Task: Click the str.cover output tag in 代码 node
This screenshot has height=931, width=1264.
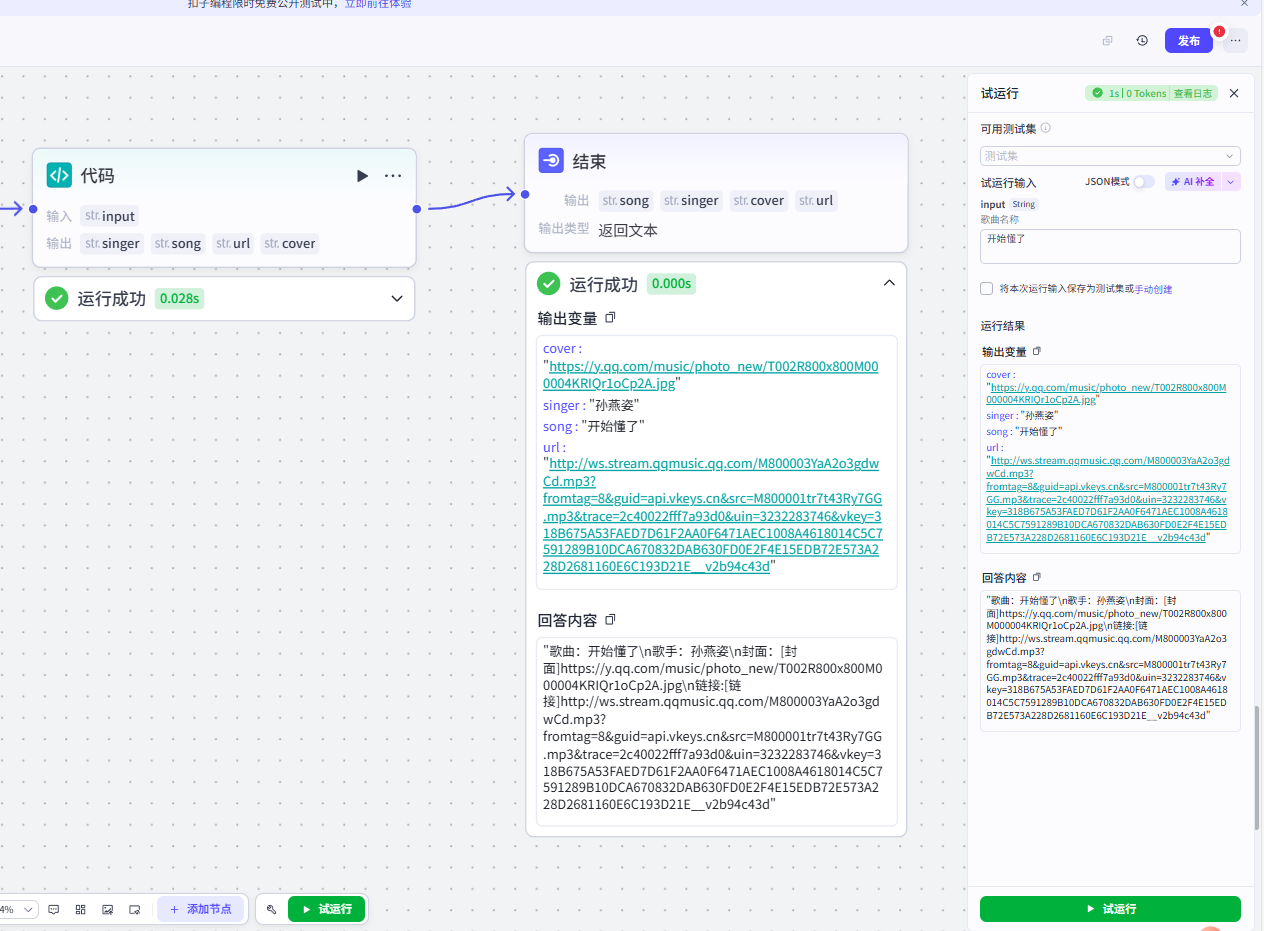Action: click(x=290, y=243)
